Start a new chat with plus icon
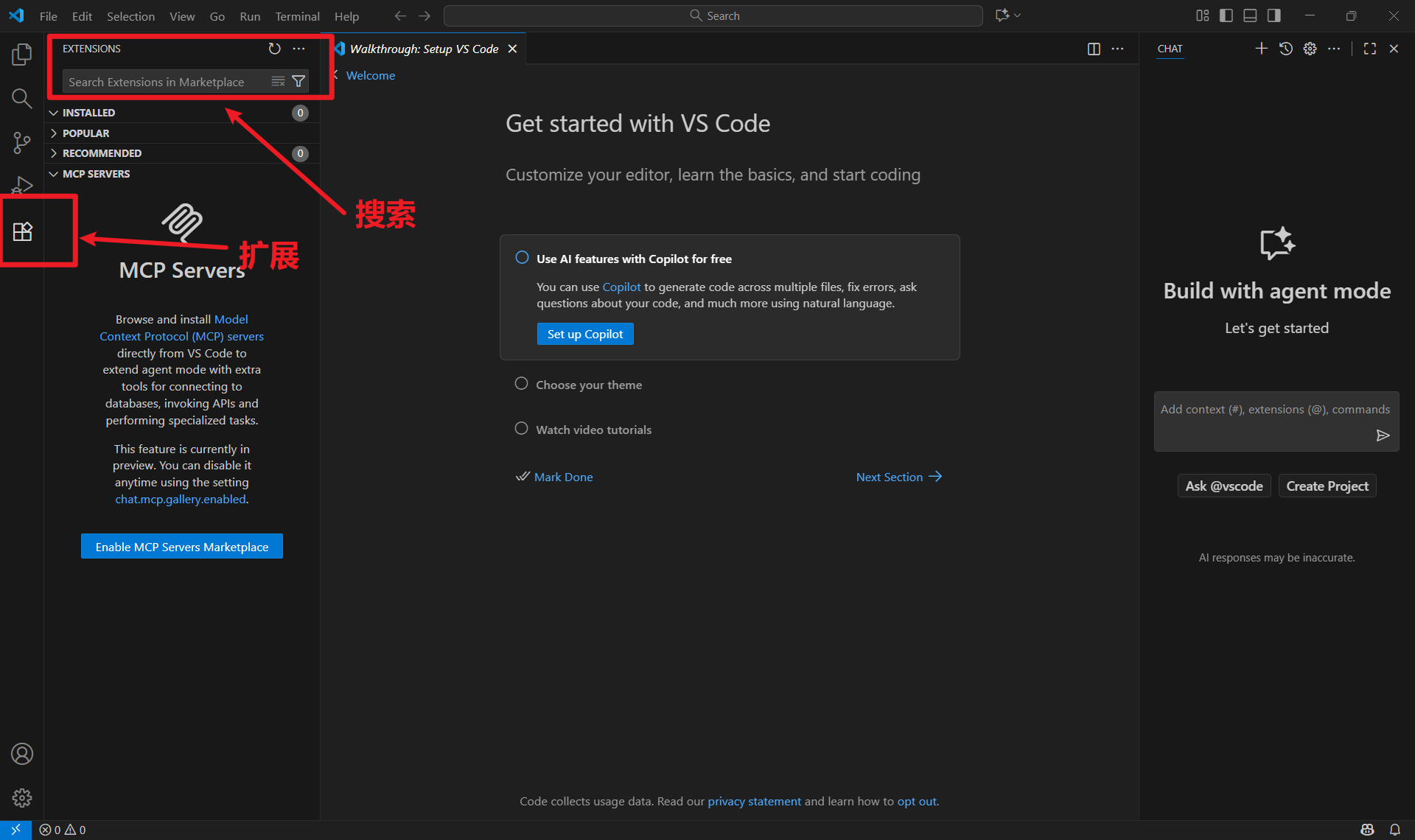 click(x=1261, y=49)
